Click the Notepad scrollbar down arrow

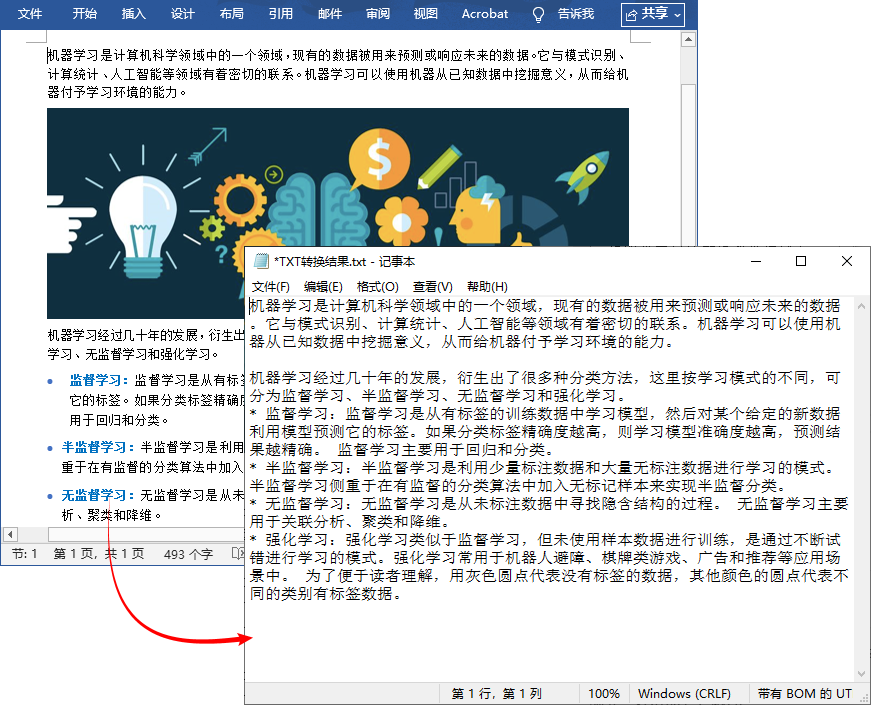click(862, 672)
